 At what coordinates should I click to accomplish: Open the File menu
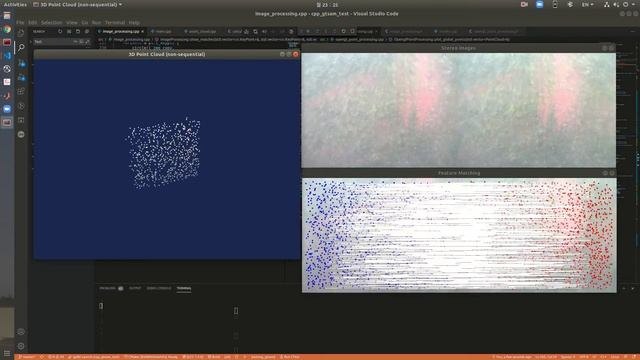[20, 22]
